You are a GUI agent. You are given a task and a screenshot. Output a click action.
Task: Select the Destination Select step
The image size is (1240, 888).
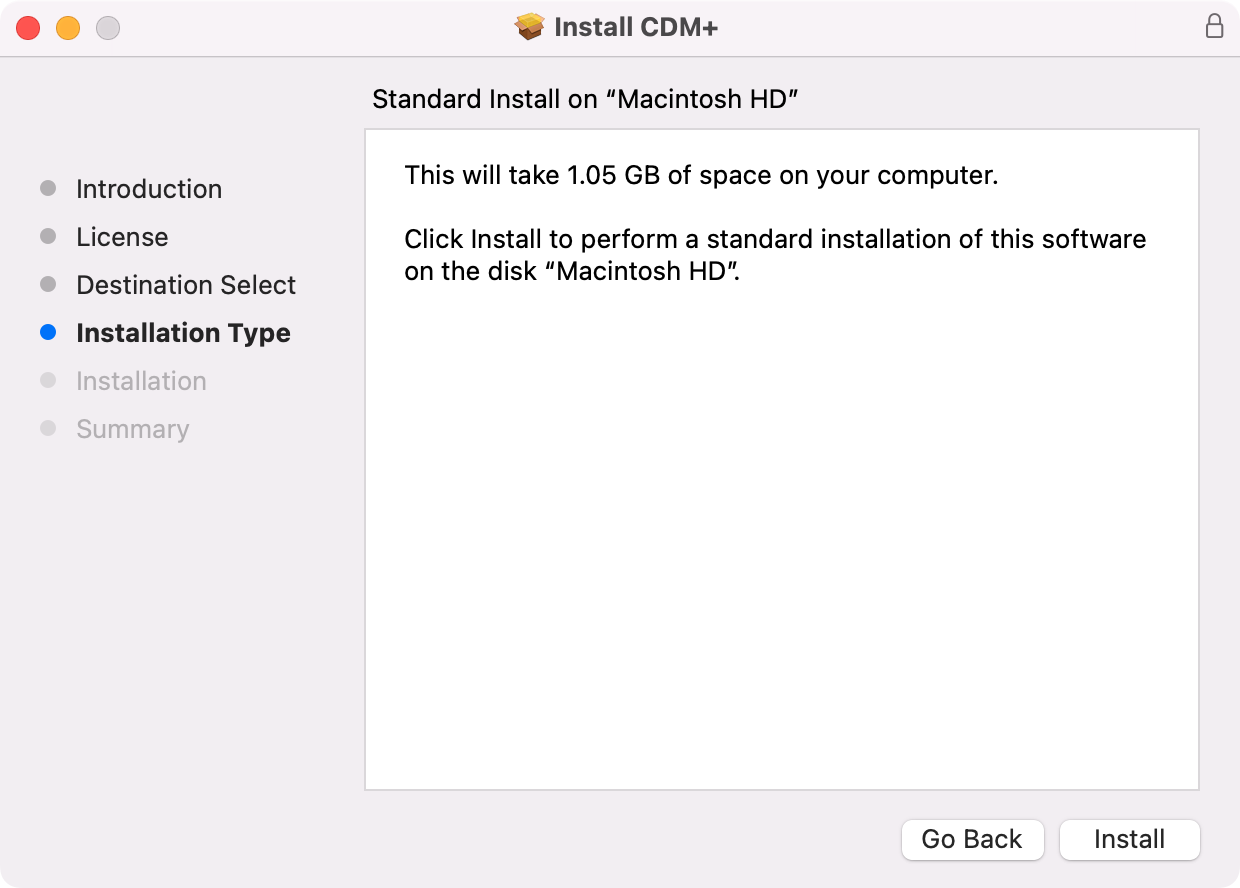pyautogui.click(x=186, y=285)
